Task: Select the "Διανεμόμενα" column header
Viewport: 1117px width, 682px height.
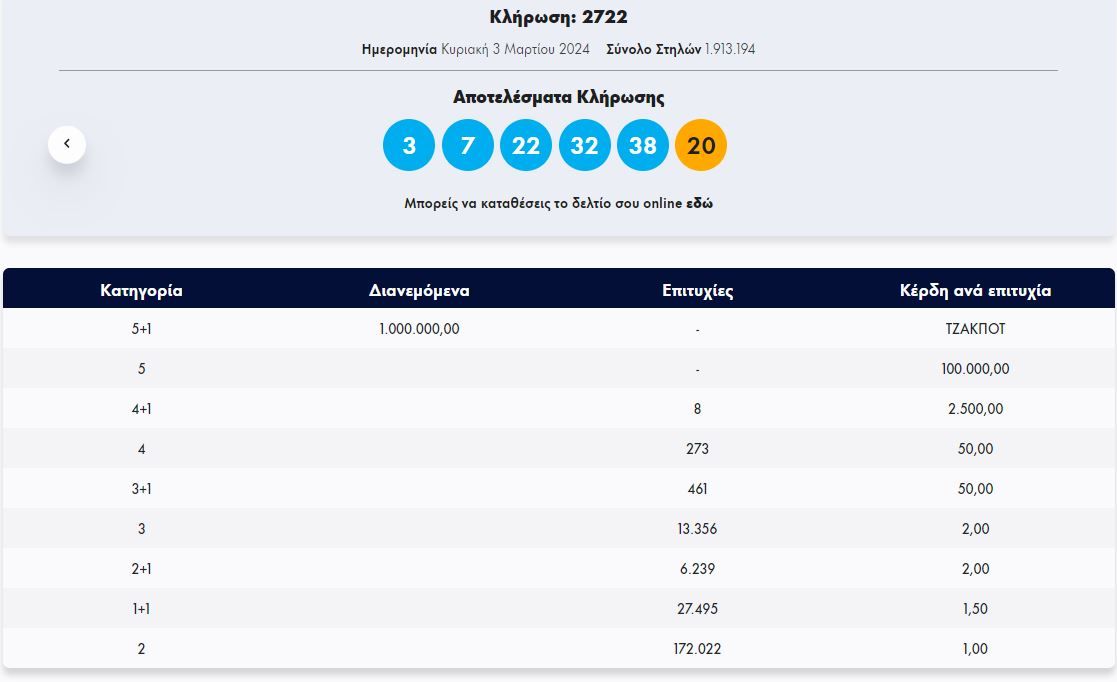Action: coord(419,291)
